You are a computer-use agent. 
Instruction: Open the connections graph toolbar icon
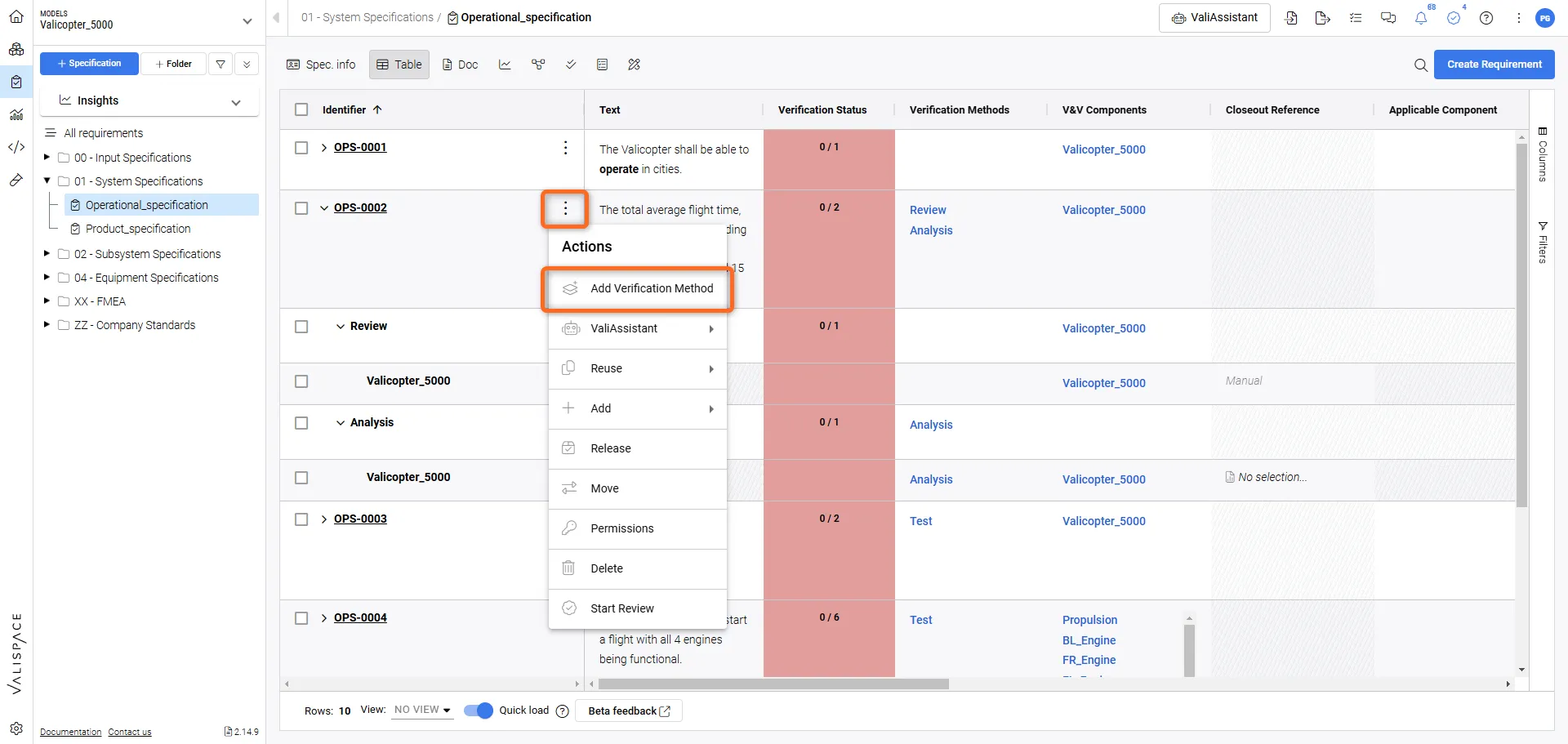pyautogui.click(x=538, y=65)
